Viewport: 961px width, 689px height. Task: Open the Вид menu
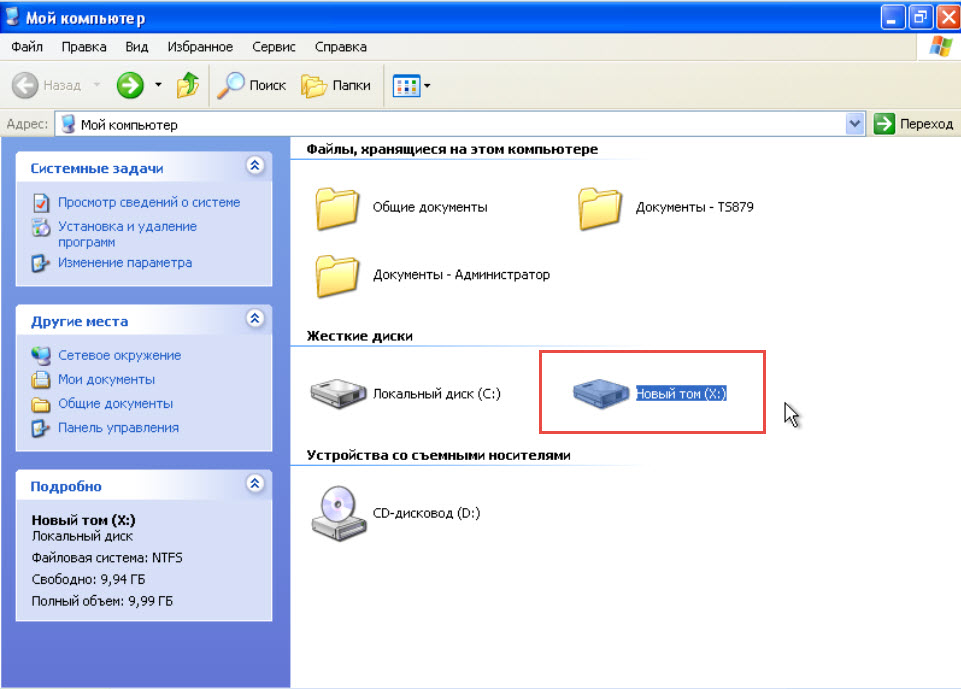tap(137, 47)
